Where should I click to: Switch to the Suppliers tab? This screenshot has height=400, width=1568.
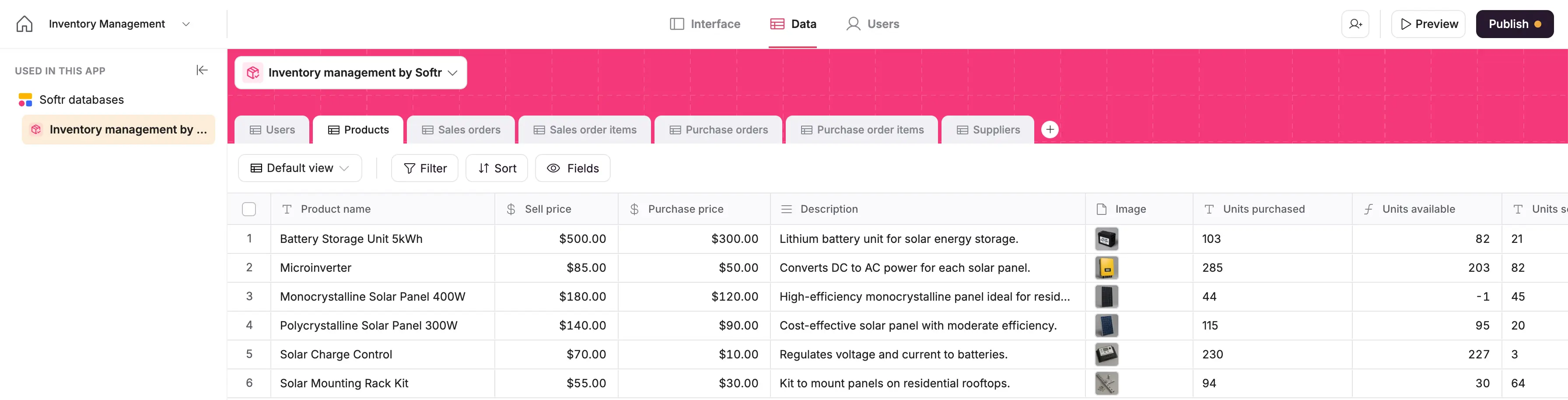pyautogui.click(x=988, y=130)
